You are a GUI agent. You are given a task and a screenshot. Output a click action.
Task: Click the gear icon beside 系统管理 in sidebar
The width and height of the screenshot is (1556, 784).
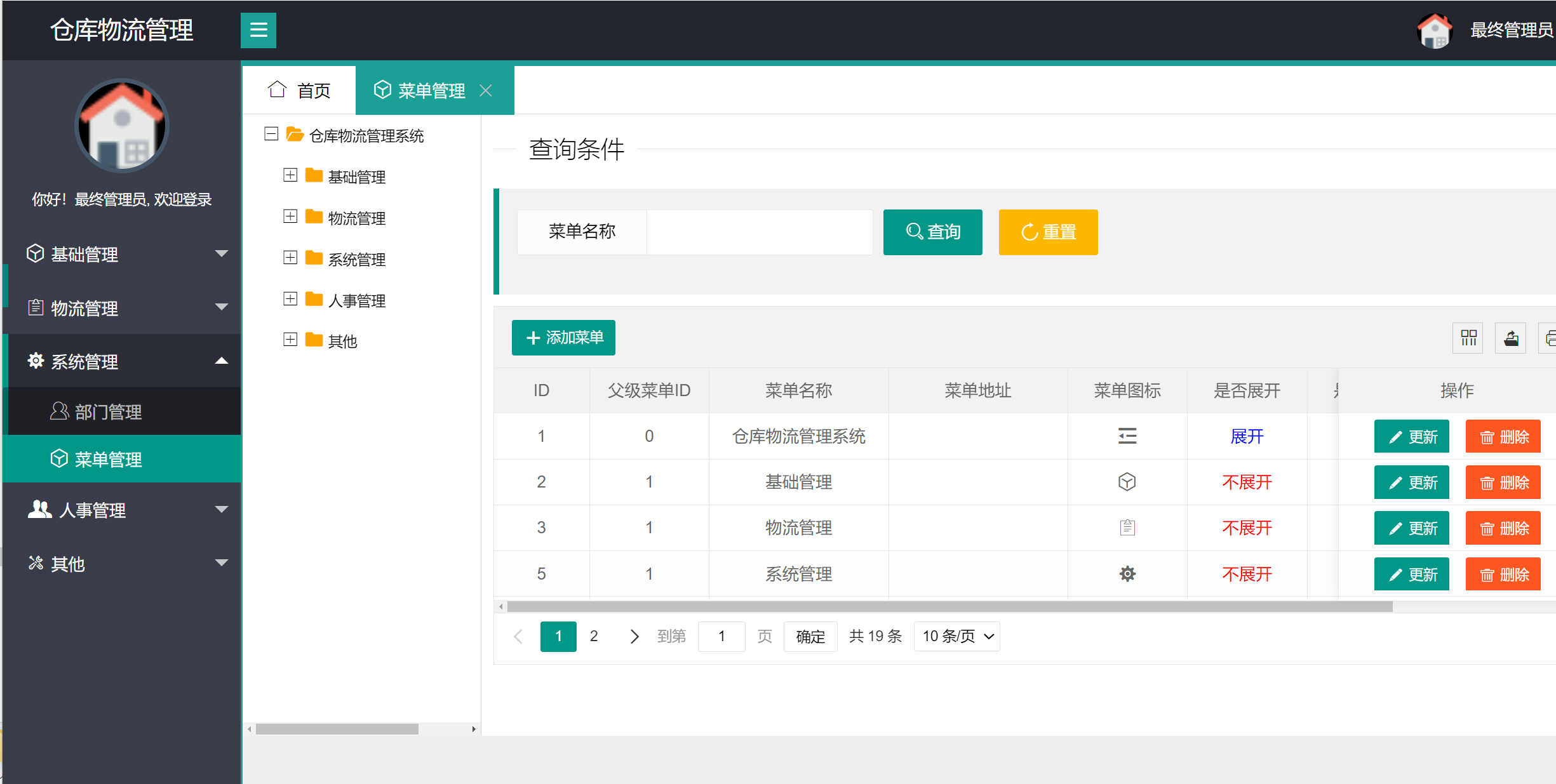pos(36,361)
